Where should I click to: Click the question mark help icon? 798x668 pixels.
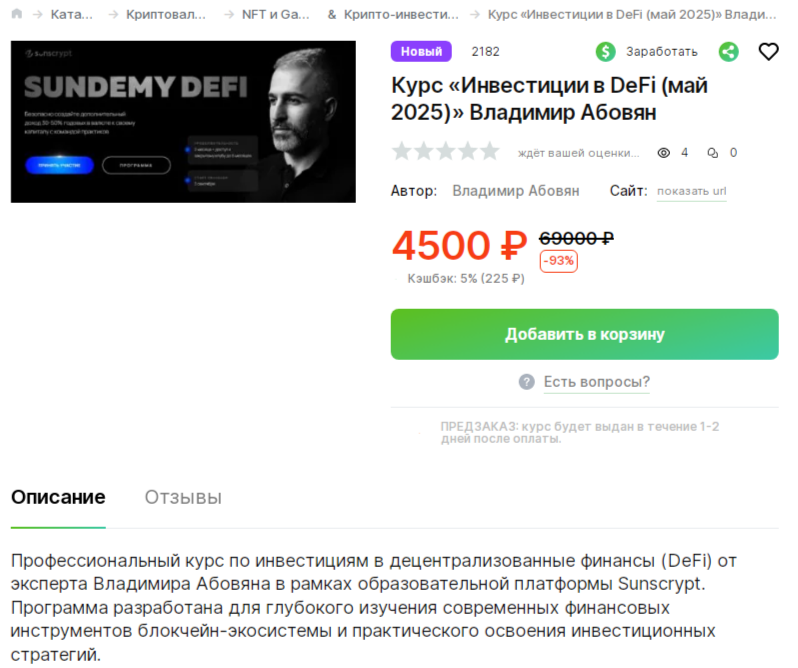pos(526,382)
